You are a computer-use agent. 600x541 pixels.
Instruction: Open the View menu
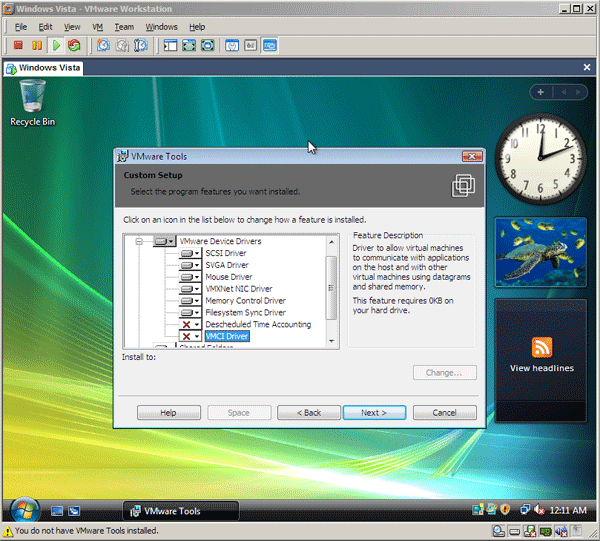(72, 27)
